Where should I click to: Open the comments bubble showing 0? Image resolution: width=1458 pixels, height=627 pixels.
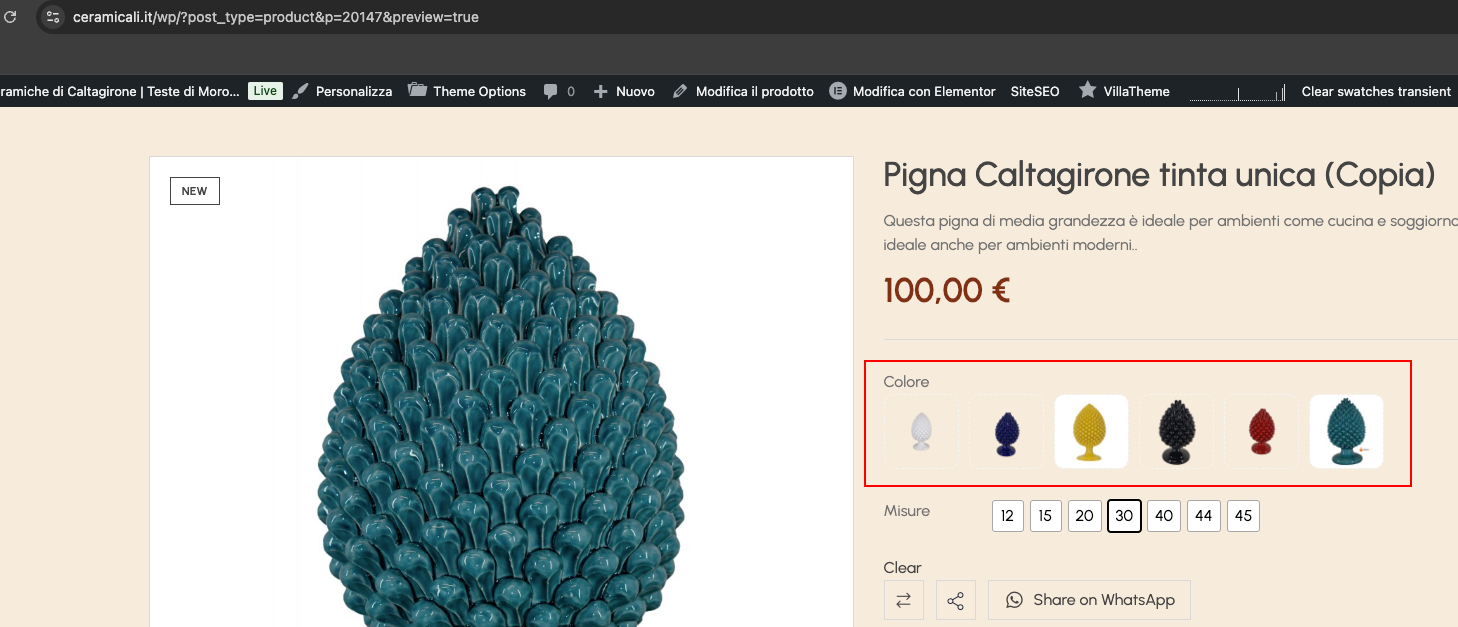[x=559, y=91]
